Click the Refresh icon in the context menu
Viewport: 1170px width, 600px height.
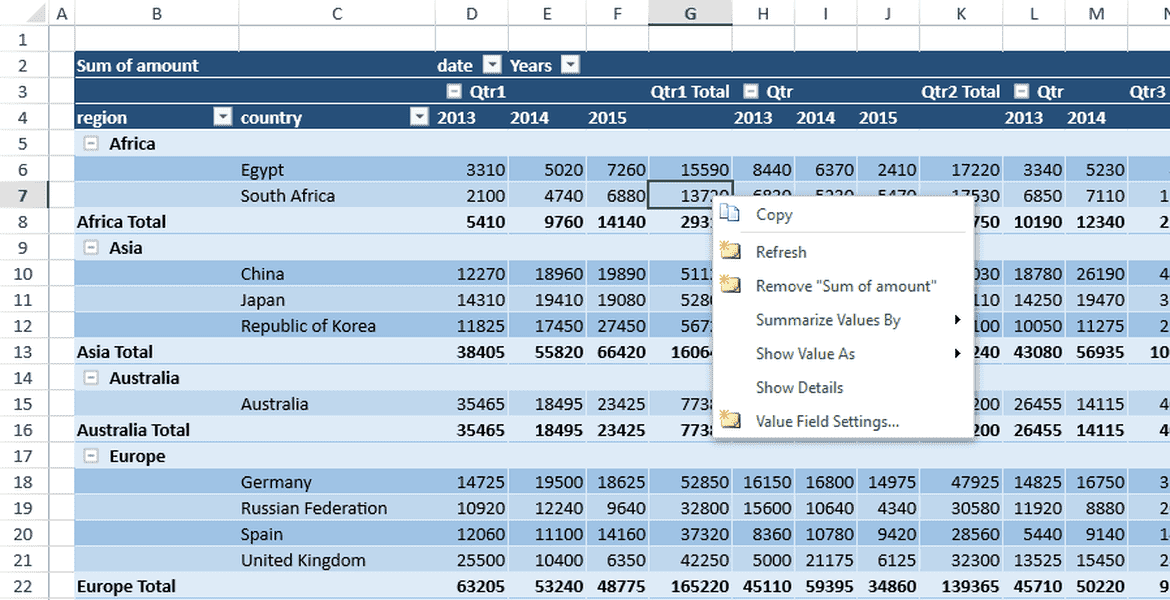pos(730,251)
